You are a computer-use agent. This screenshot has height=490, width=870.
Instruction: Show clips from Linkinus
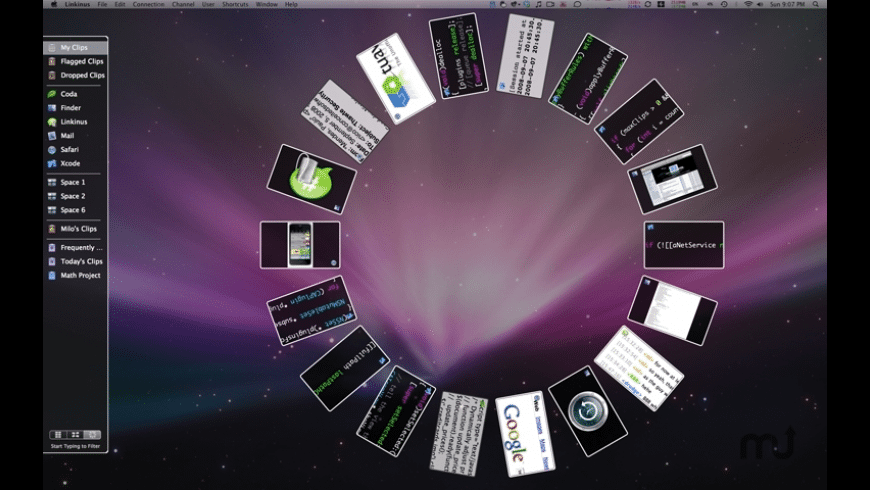(74, 122)
